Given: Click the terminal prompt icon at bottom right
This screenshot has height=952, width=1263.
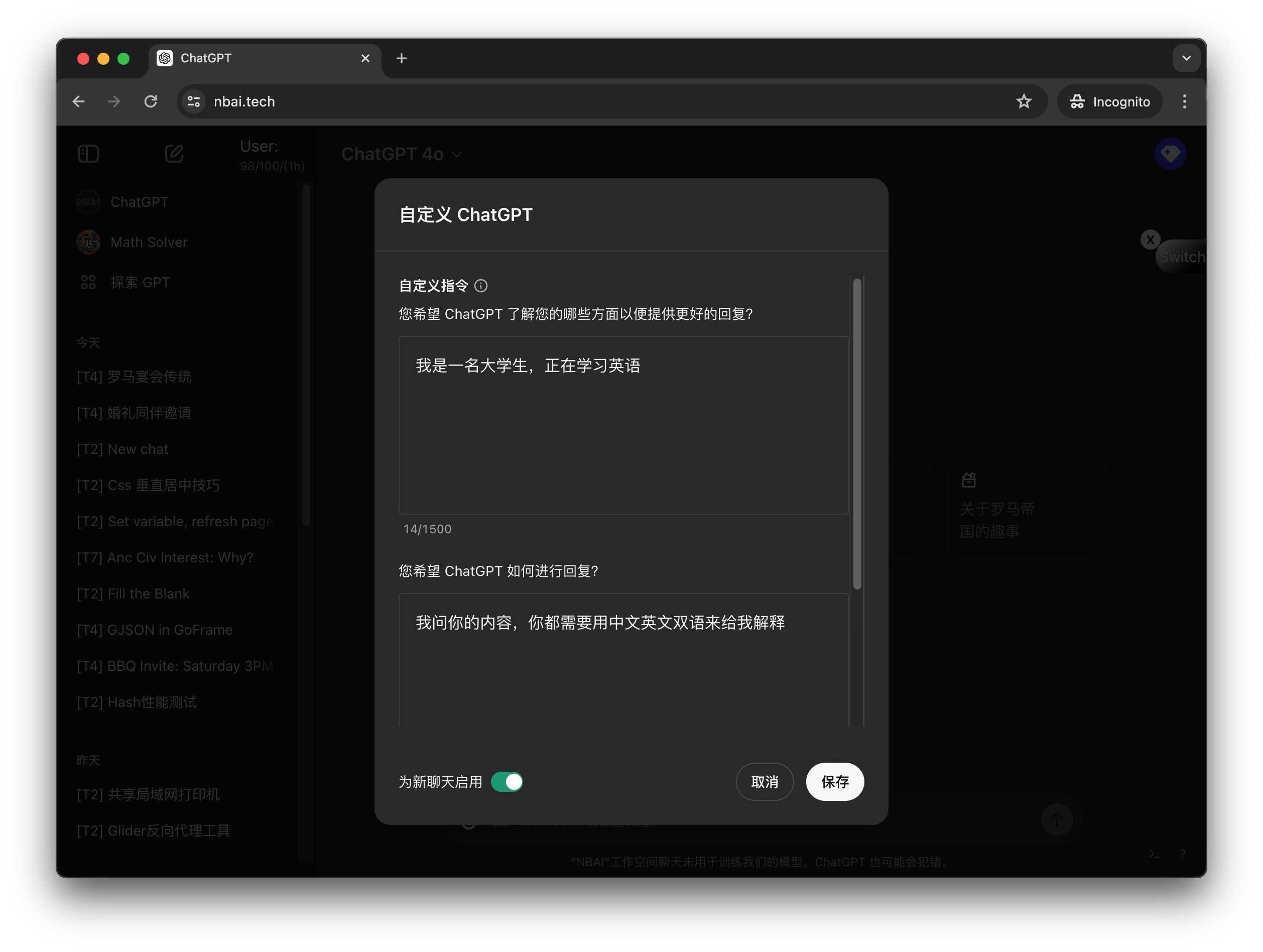Looking at the screenshot, I should coord(1155,854).
